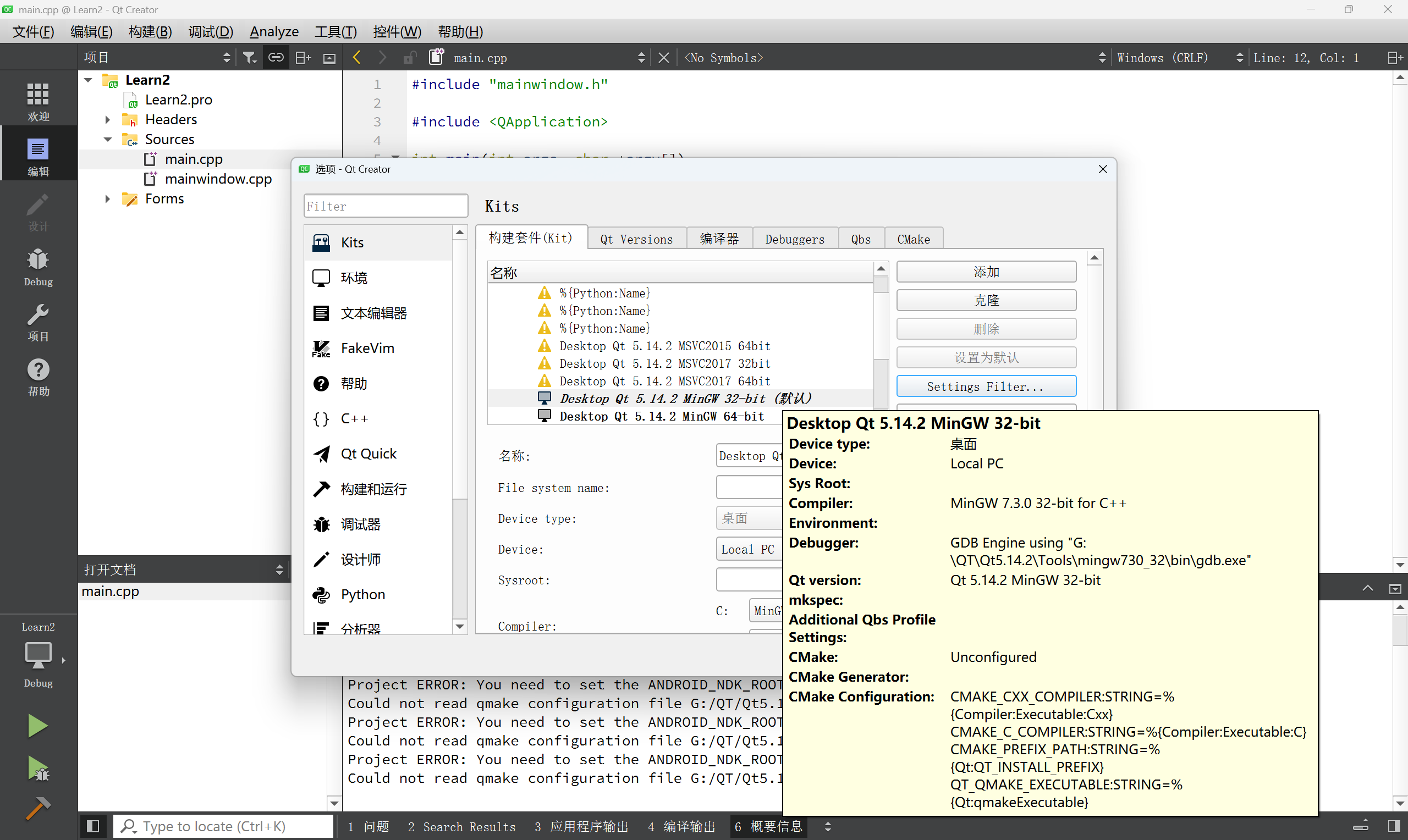The width and height of the screenshot is (1408, 840).
Task: Split the editor using top-right split icon
Action: pos(1394,58)
